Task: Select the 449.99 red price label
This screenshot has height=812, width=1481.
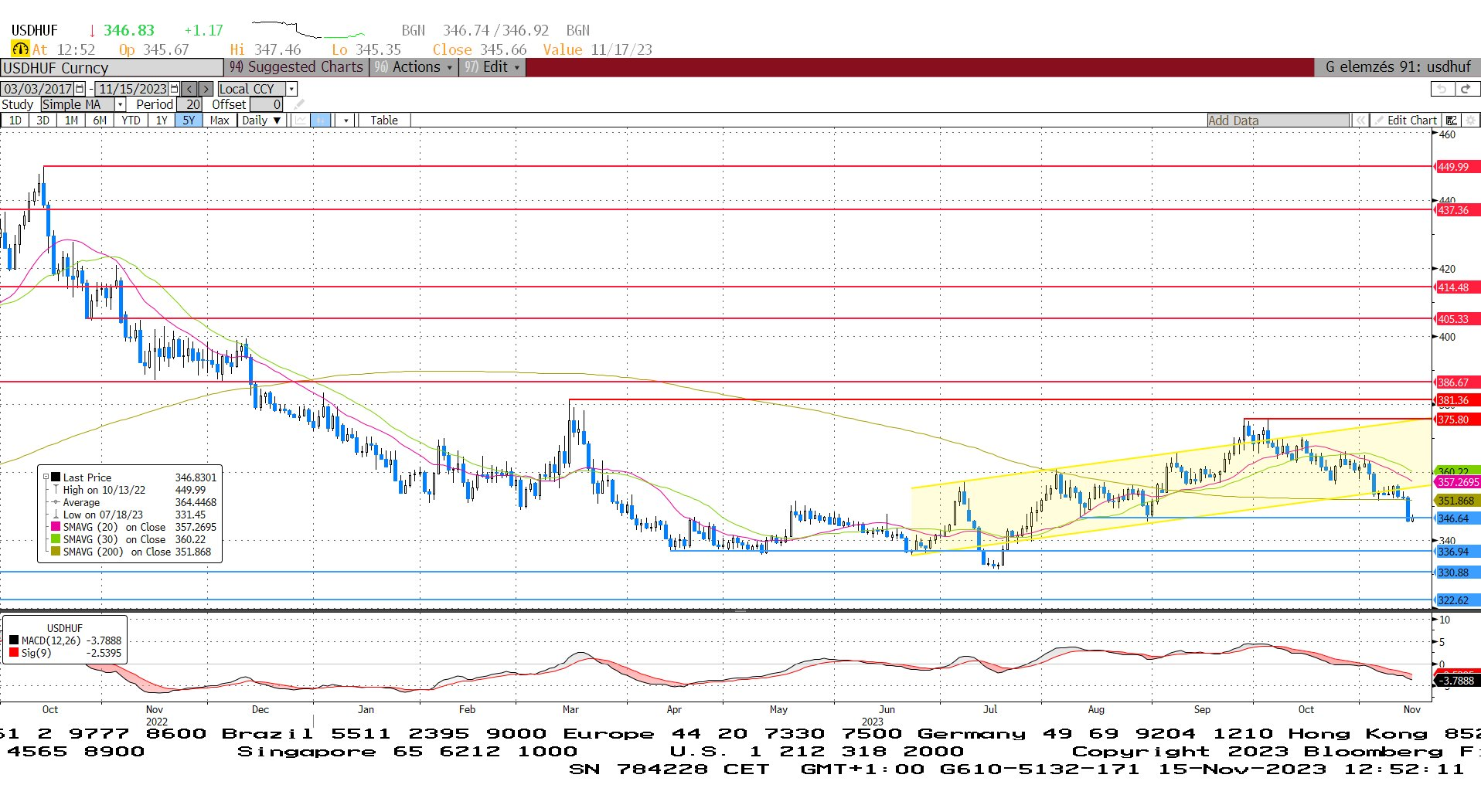Action: pos(1456,167)
